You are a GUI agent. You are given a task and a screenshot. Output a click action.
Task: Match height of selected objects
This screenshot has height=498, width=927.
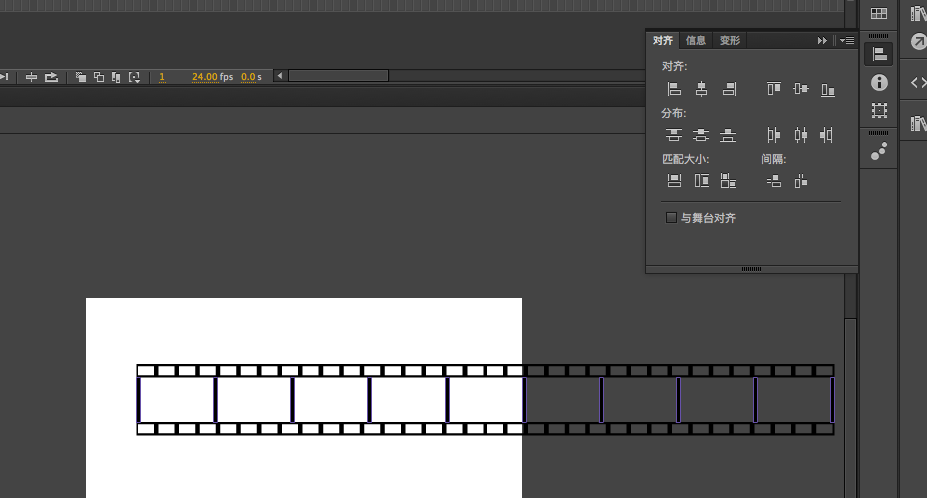pos(702,181)
